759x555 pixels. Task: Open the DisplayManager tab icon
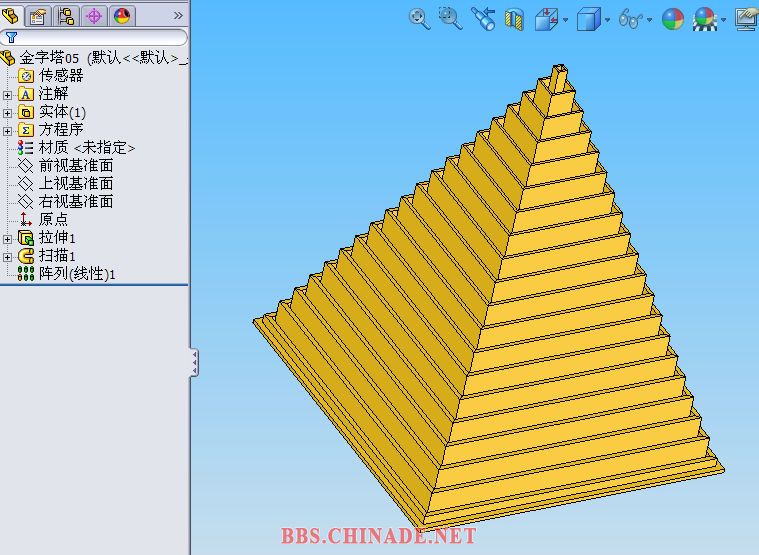122,15
